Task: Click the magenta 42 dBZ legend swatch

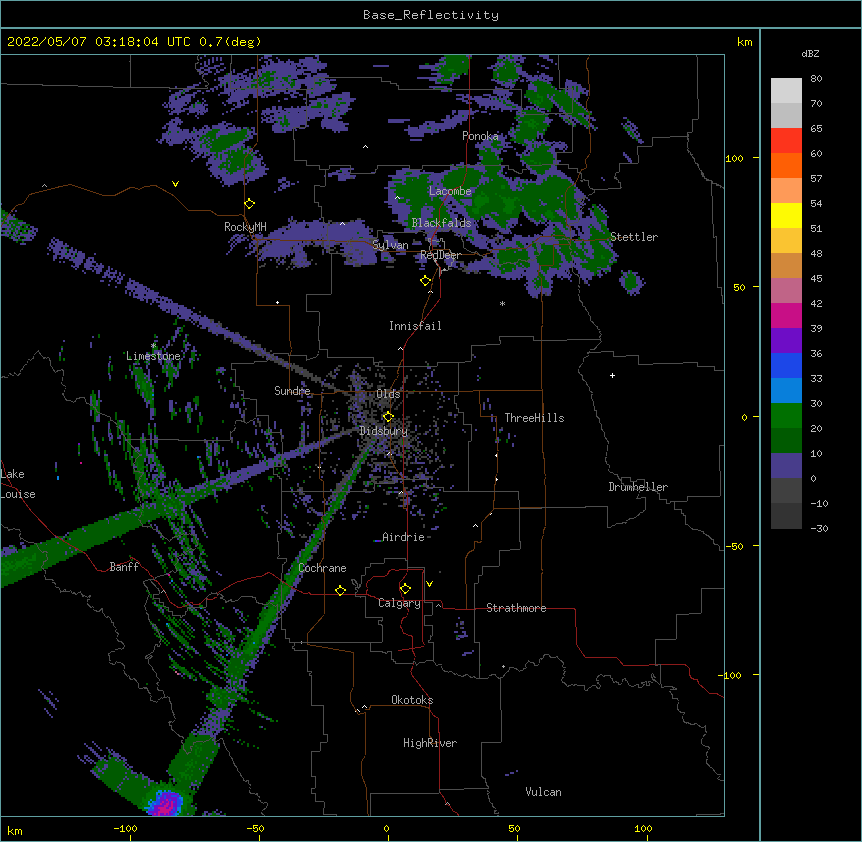Action: [786, 315]
